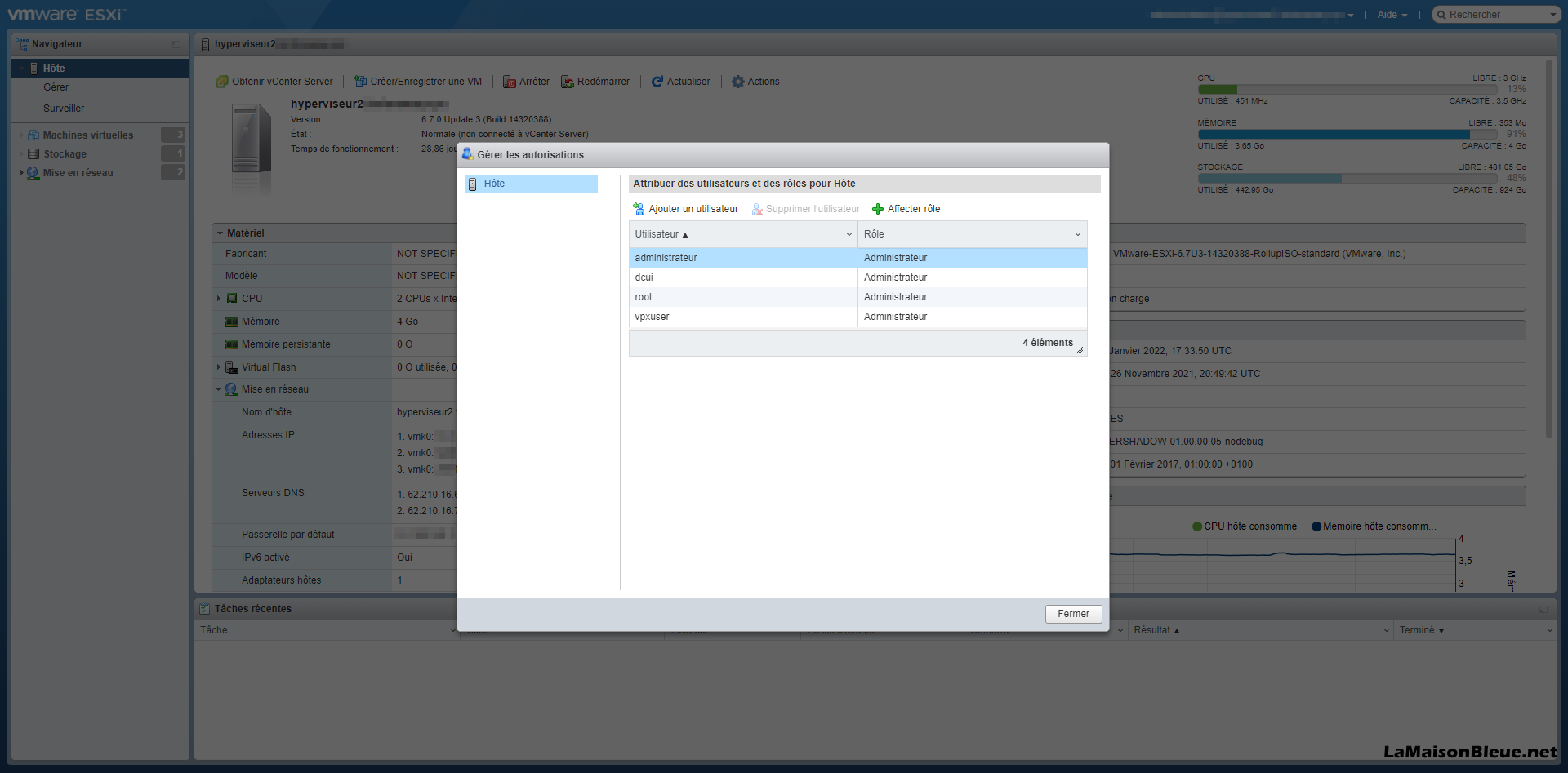Image resolution: width=1568 pixels, height=773 pixels.
Task: Click the Stockage usage bar
Action: click(1347, 178)
